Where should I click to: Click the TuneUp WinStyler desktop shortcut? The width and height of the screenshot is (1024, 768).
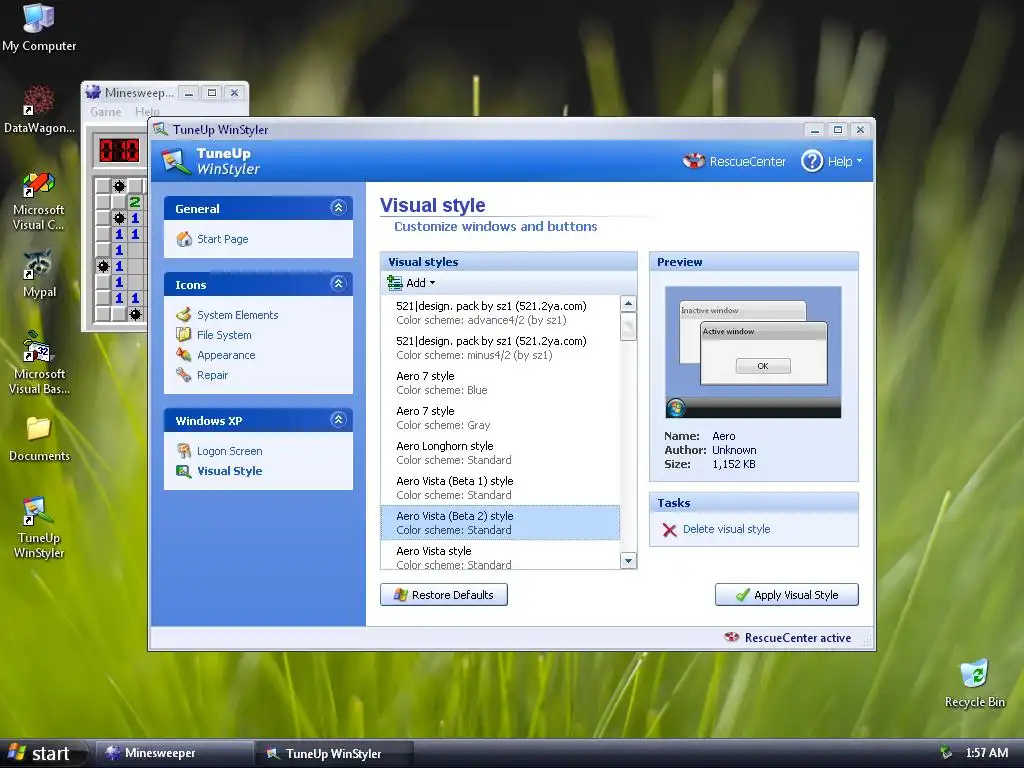click(39, 528)
